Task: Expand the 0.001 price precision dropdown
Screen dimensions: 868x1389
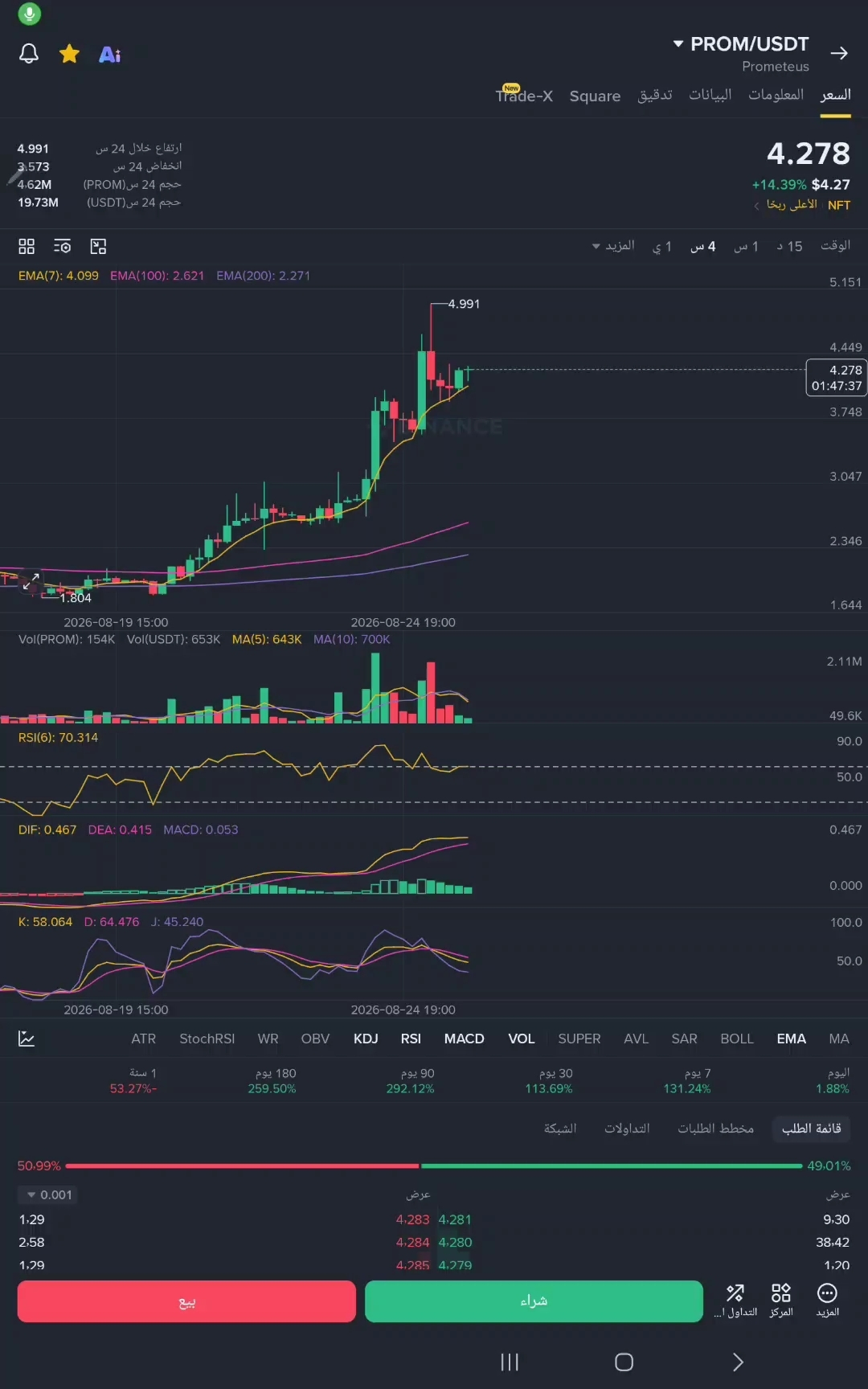Action: tap(49, 1194)
